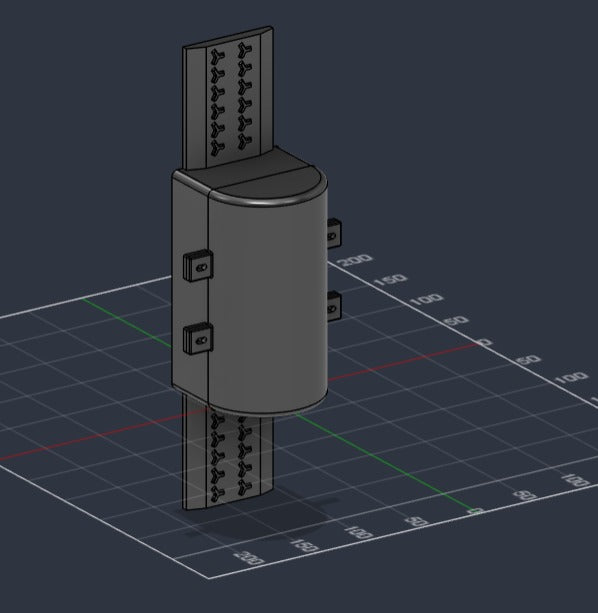Select the upper right mounting bracket
The width and height of the screenshot is (598, 613).
(334, 233)
